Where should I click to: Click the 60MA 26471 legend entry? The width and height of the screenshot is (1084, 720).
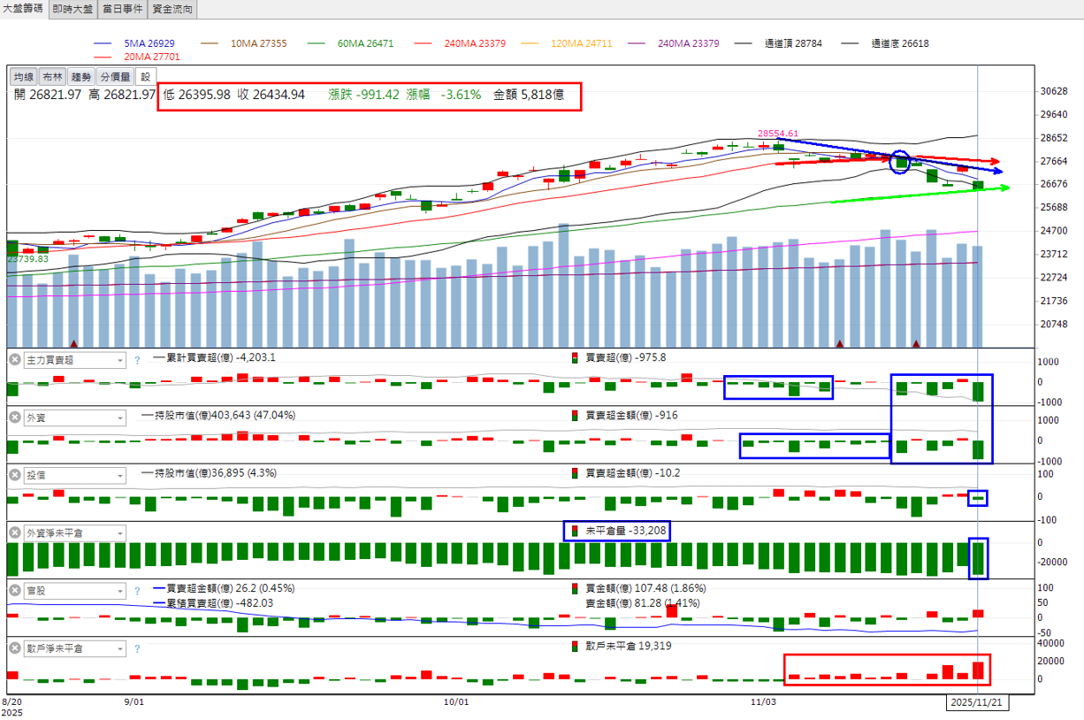pyautogui.click(x=351, y=43)
